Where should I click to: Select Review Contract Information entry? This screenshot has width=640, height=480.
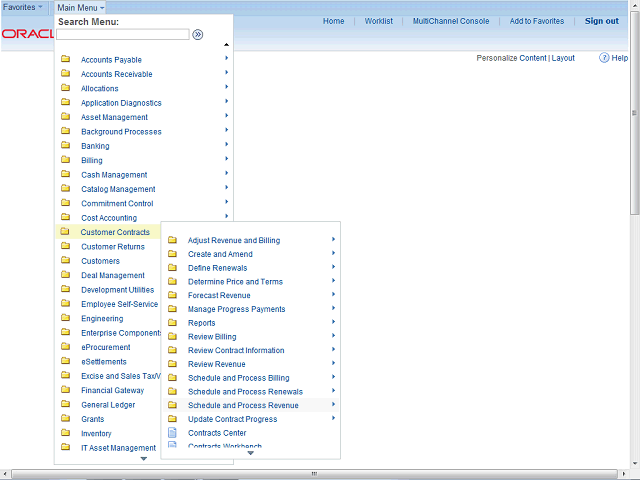(236, 350)
